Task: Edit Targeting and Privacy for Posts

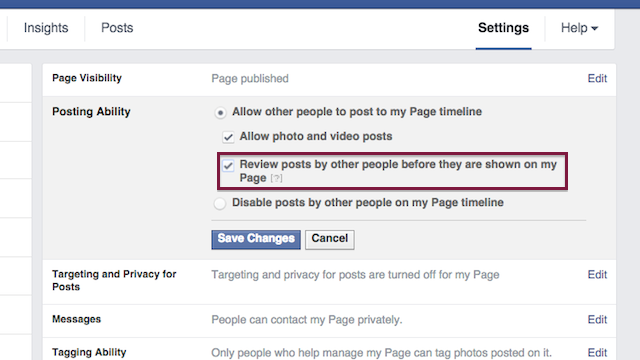Action: (x=597, y=275)
